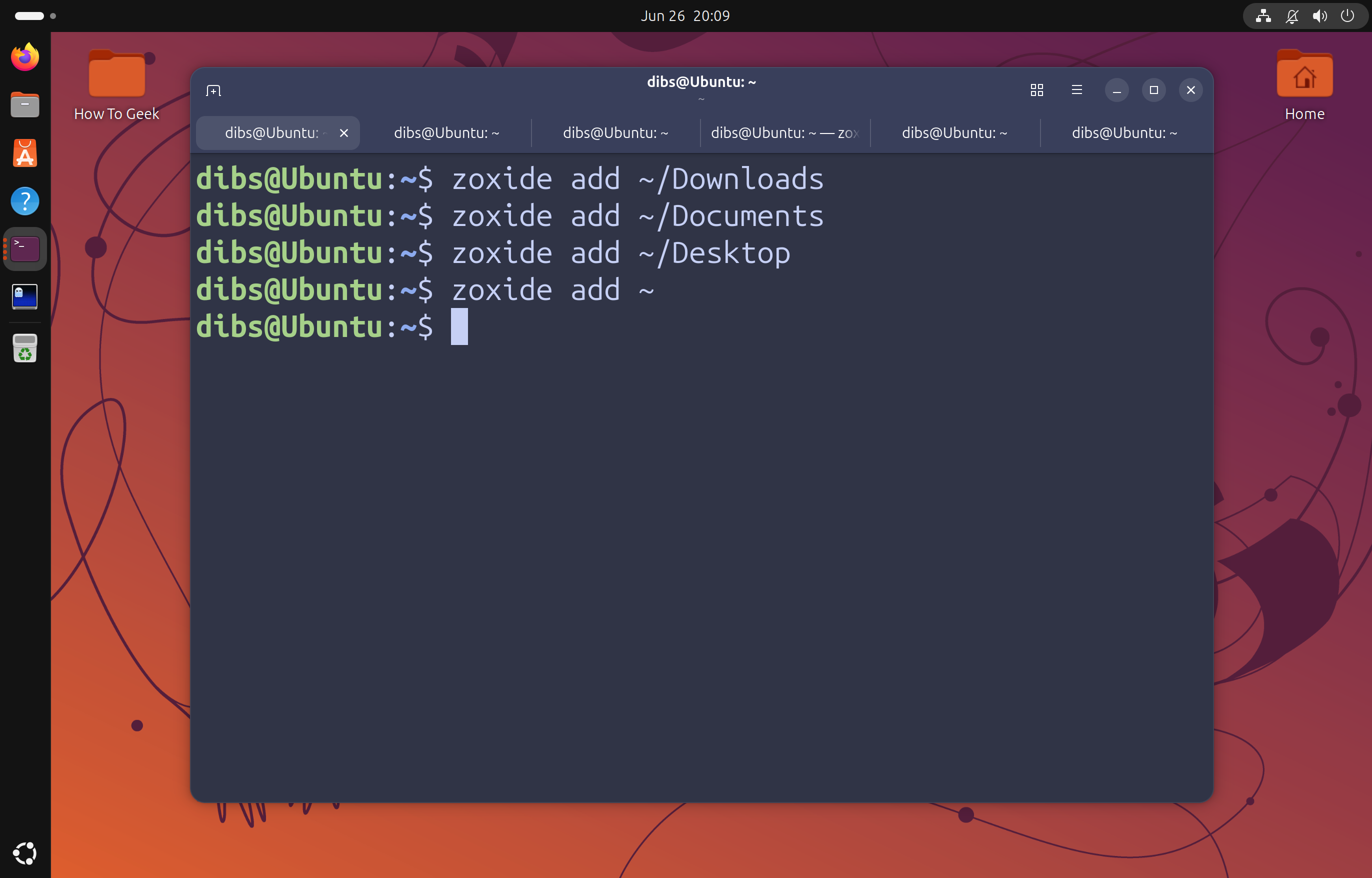Open the How To Geek folder
Screen dimensions: 1372x878
click(117, 85)
